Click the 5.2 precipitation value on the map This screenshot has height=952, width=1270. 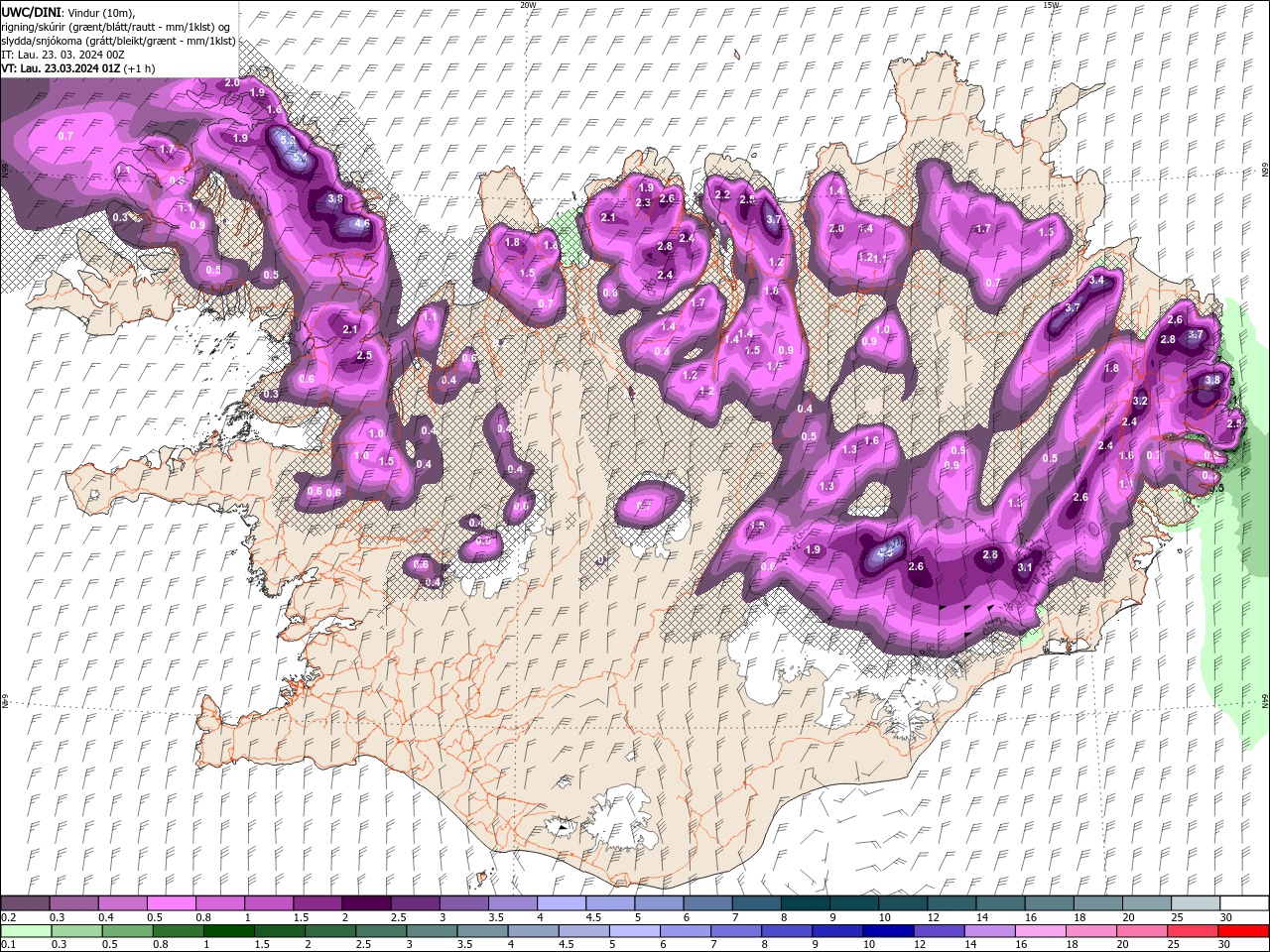click(x=289, y=142)
